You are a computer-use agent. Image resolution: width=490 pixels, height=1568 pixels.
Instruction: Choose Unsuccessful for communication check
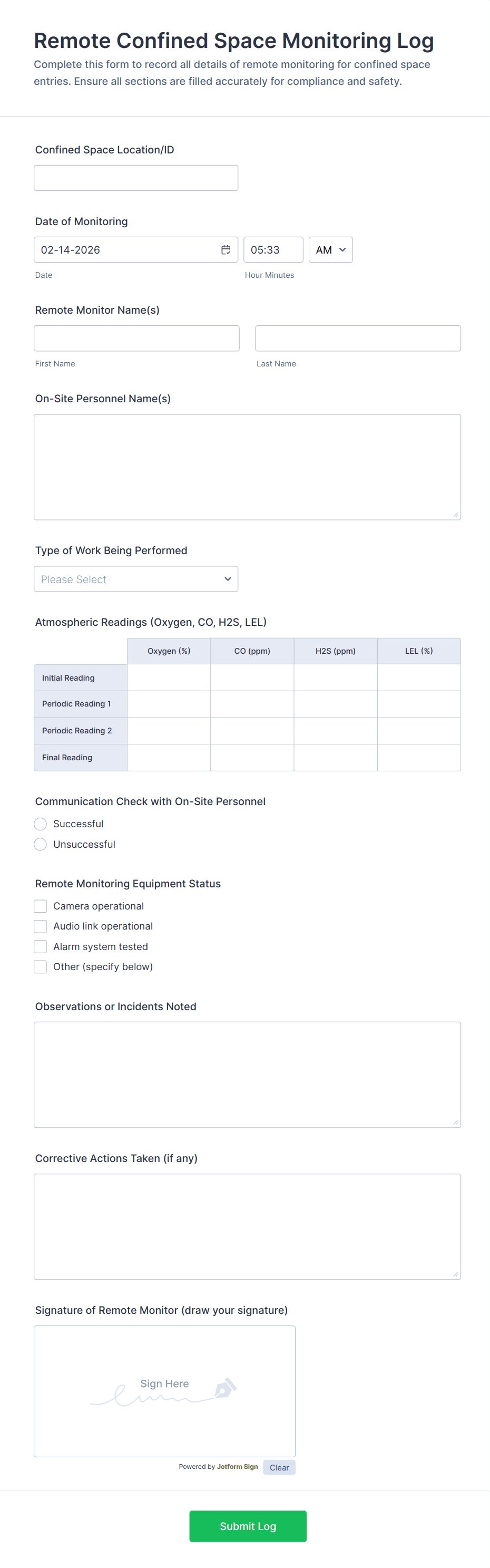pyautogui.click(x=40, y=844)
